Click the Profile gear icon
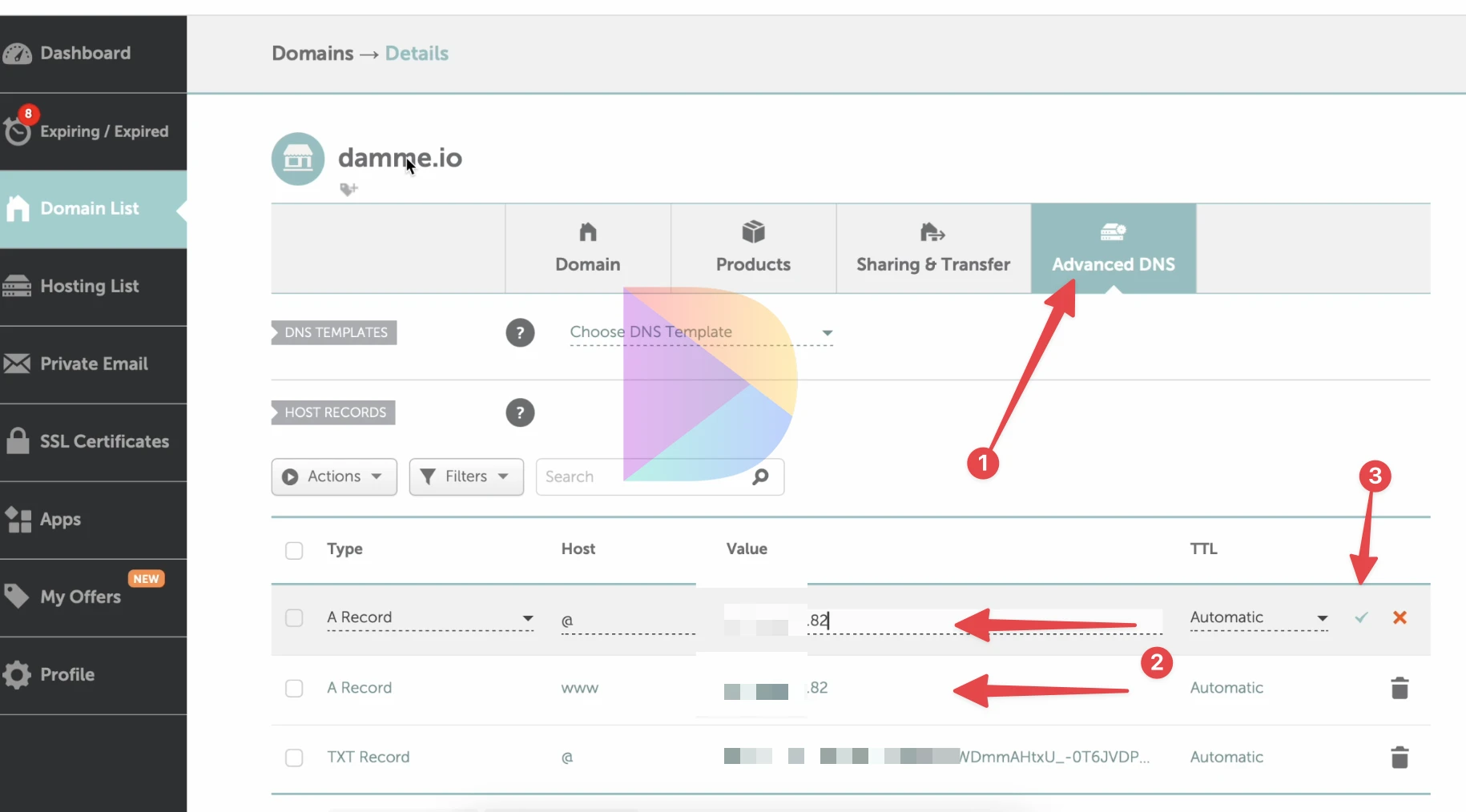This screenshot has width=1466, height=812. tap(17, 674)
